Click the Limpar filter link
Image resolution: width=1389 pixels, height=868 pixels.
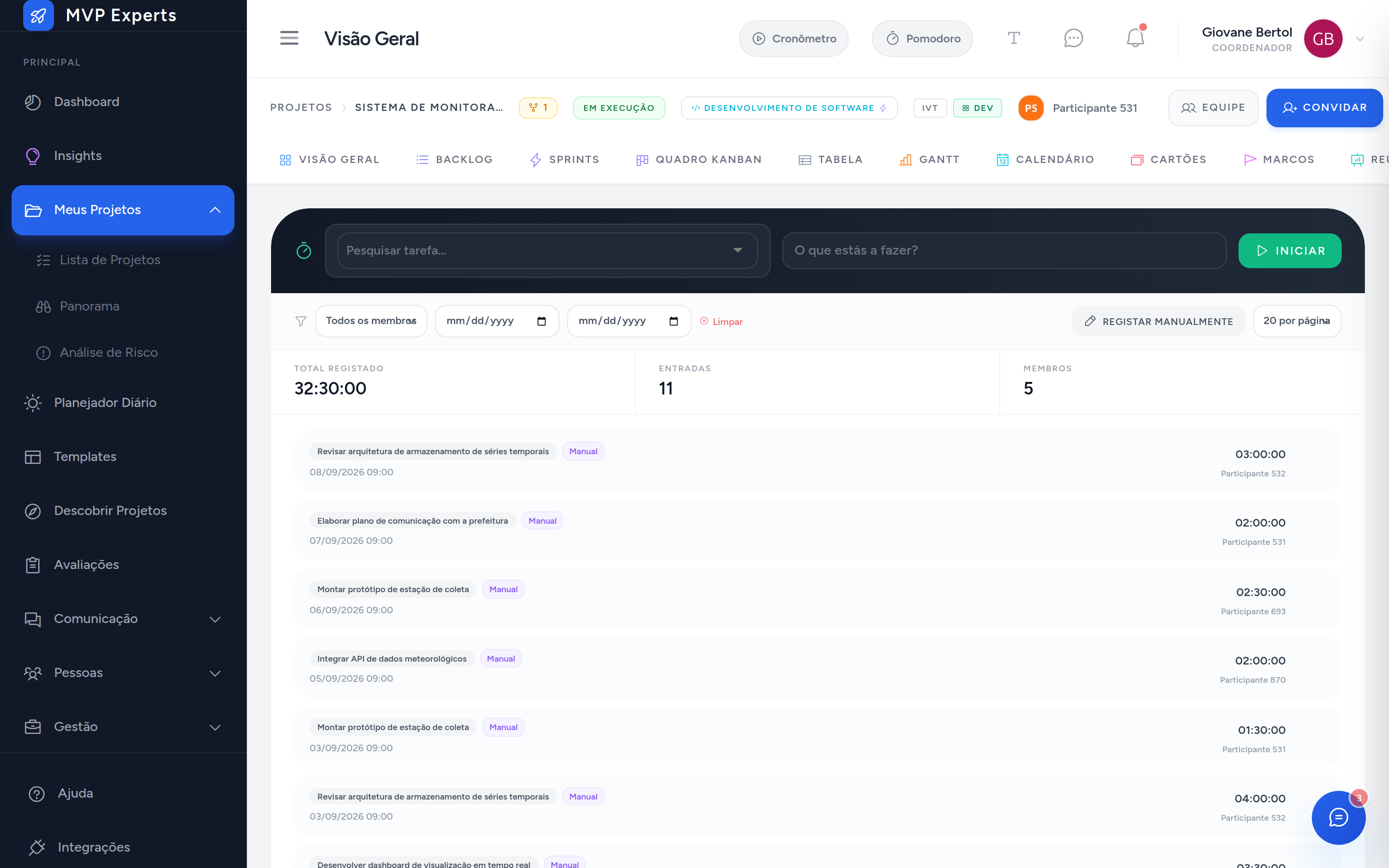point(721,322)
